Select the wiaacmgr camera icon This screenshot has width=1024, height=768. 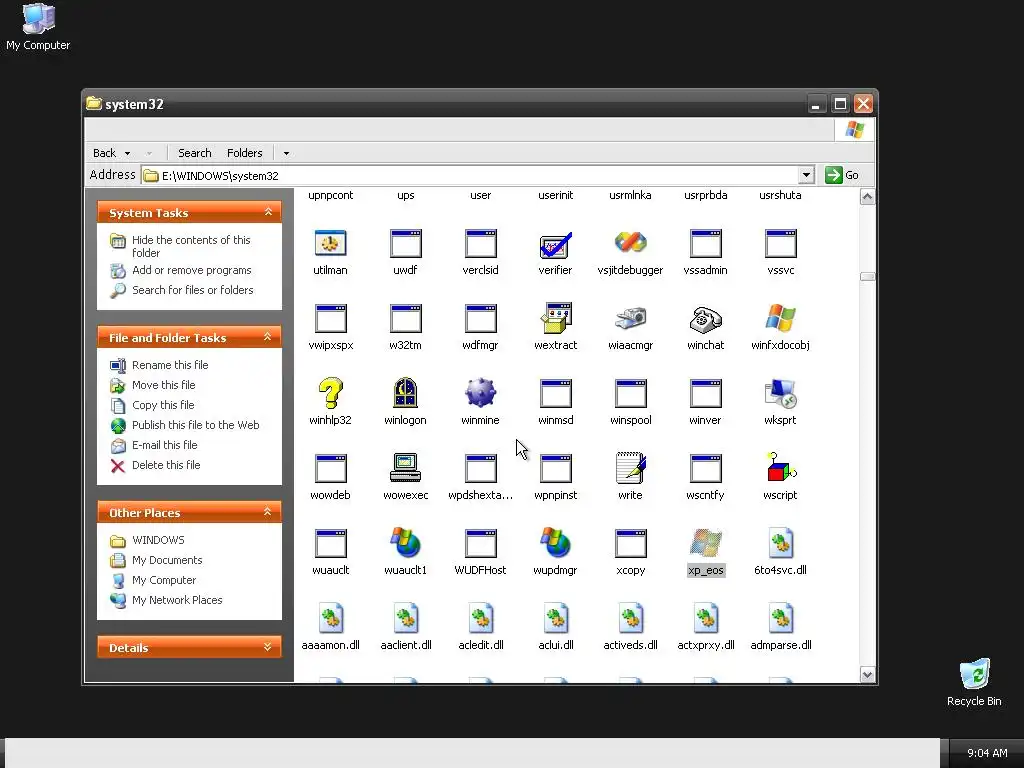click(x=630, y=319)
